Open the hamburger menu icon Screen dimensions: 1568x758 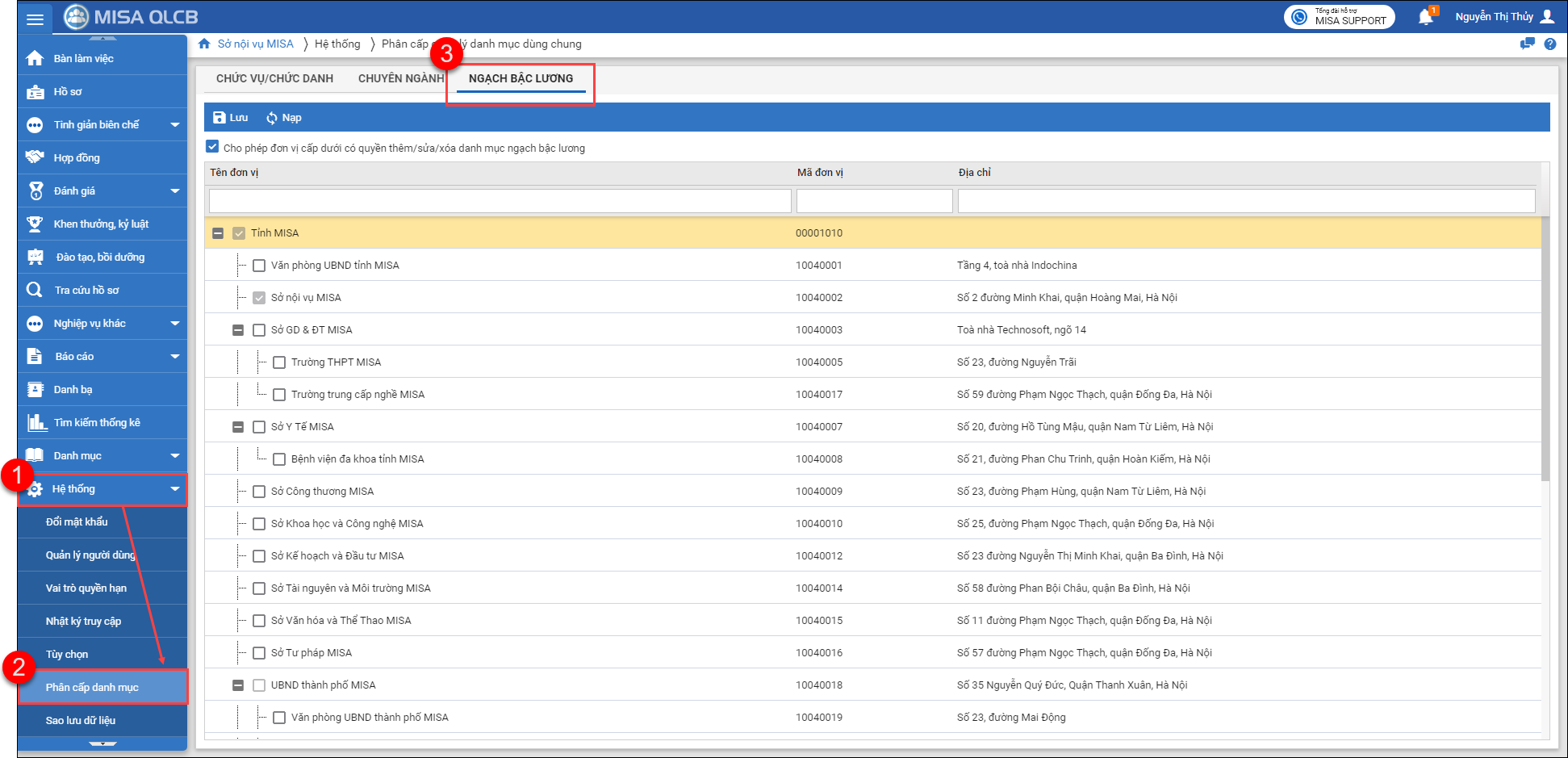click(35, 19)
